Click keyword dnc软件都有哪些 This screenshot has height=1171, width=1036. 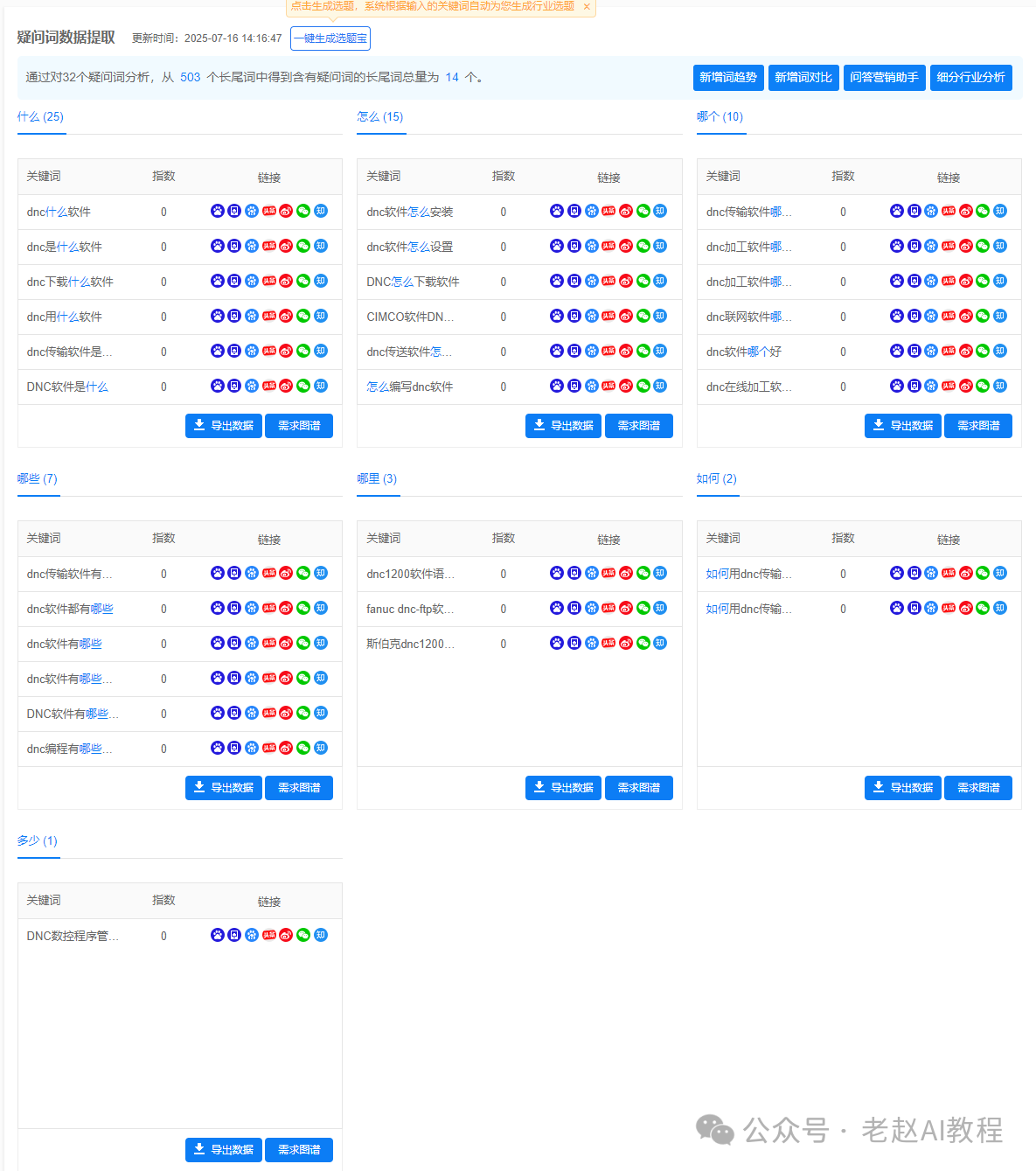(70, 609)
